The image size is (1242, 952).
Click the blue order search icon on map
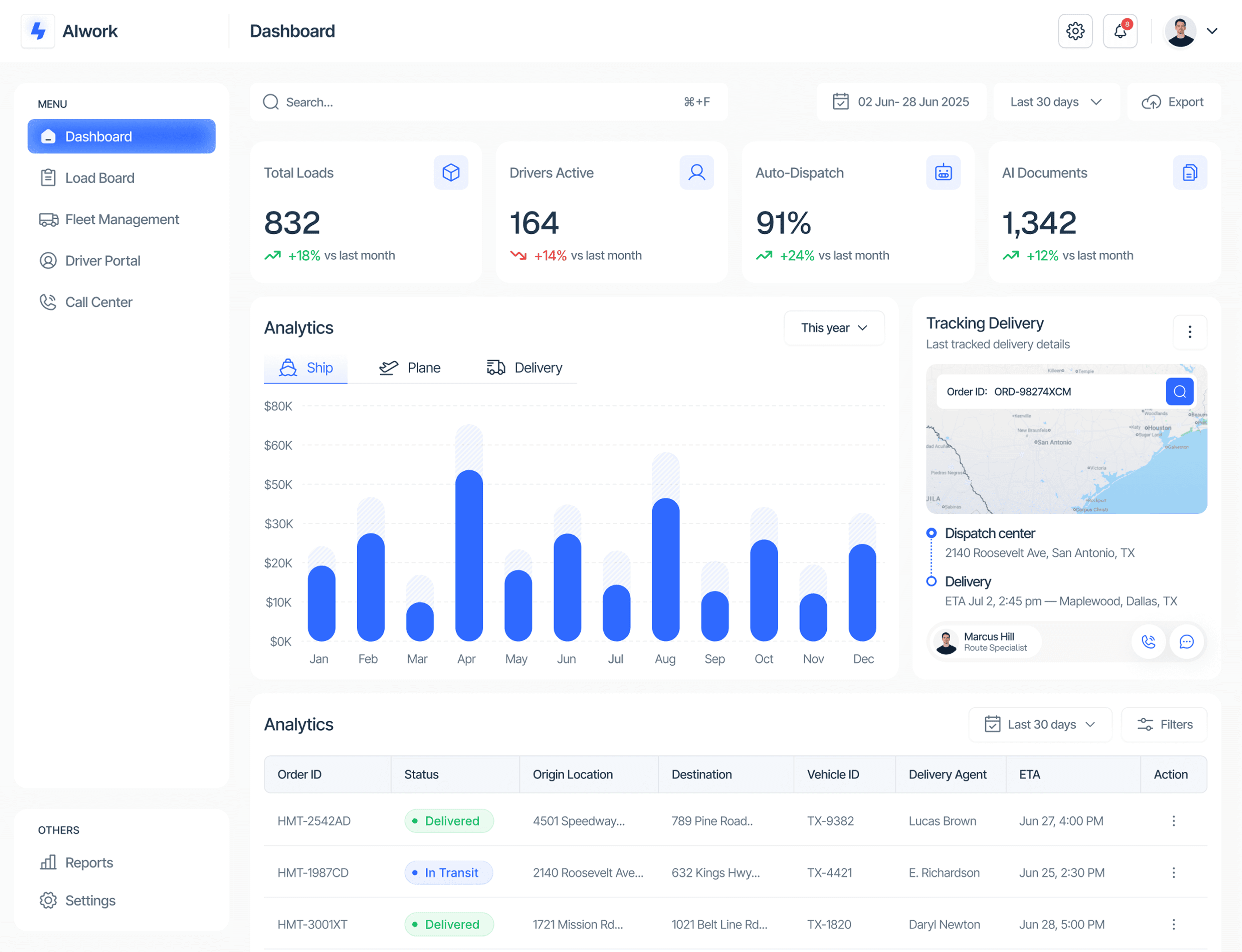(1179, 392)
